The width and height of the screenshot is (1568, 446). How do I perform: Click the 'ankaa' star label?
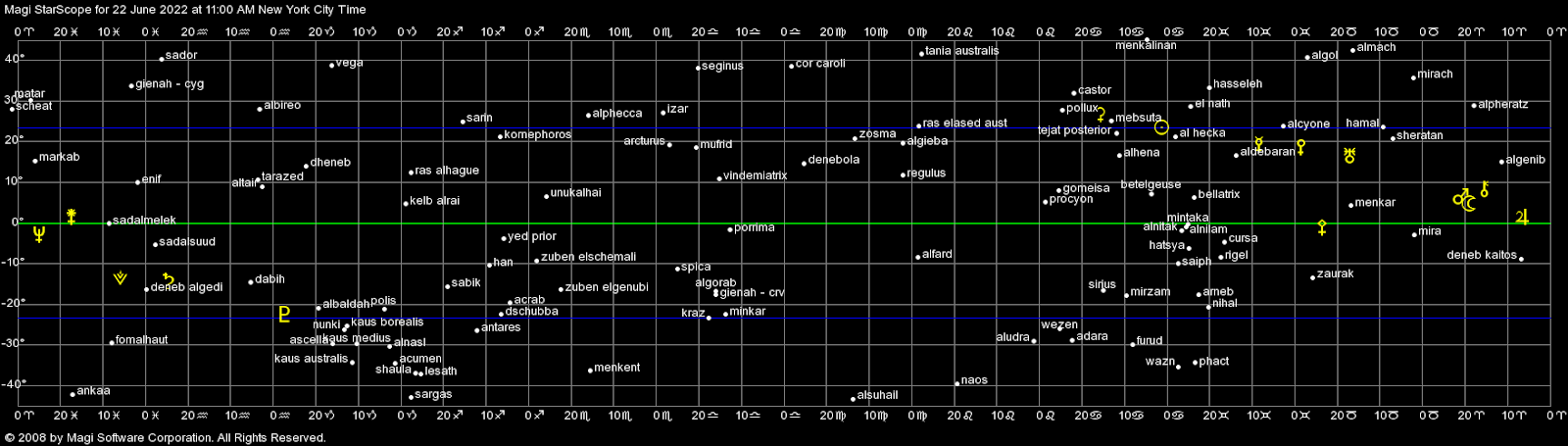93,391
